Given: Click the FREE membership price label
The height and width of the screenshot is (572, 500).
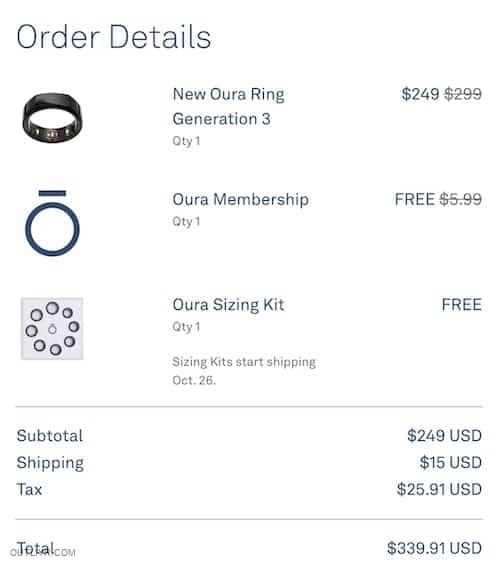Looking at the screenshot, I should (415, 200).
